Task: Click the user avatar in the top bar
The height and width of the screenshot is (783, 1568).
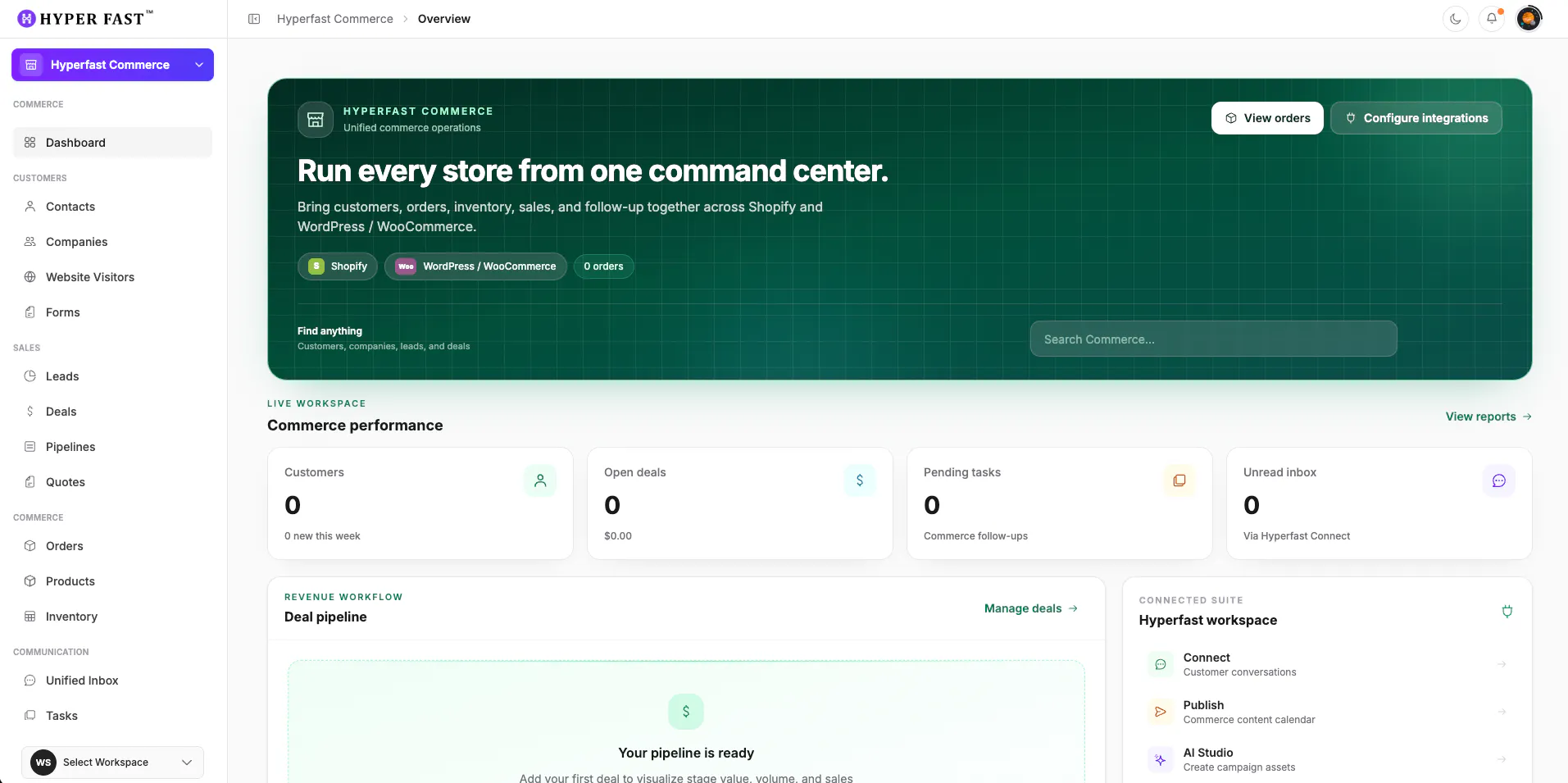Action: click(x=1529, y=19)
